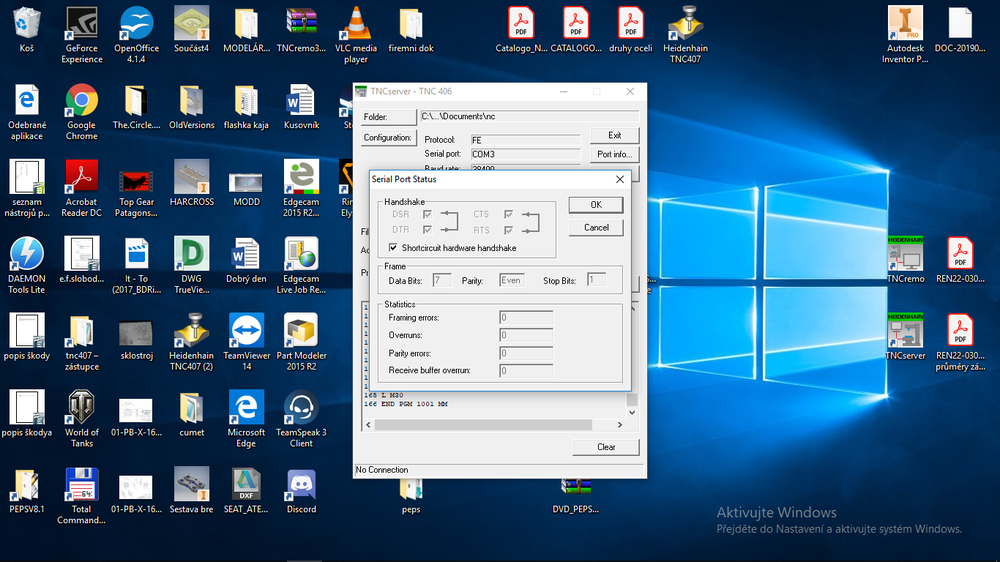Open the TNCremo shortcut with the Heidenhain icon
The height and width of the screenshot is (562, 1000).
click(x=904, y=255)
